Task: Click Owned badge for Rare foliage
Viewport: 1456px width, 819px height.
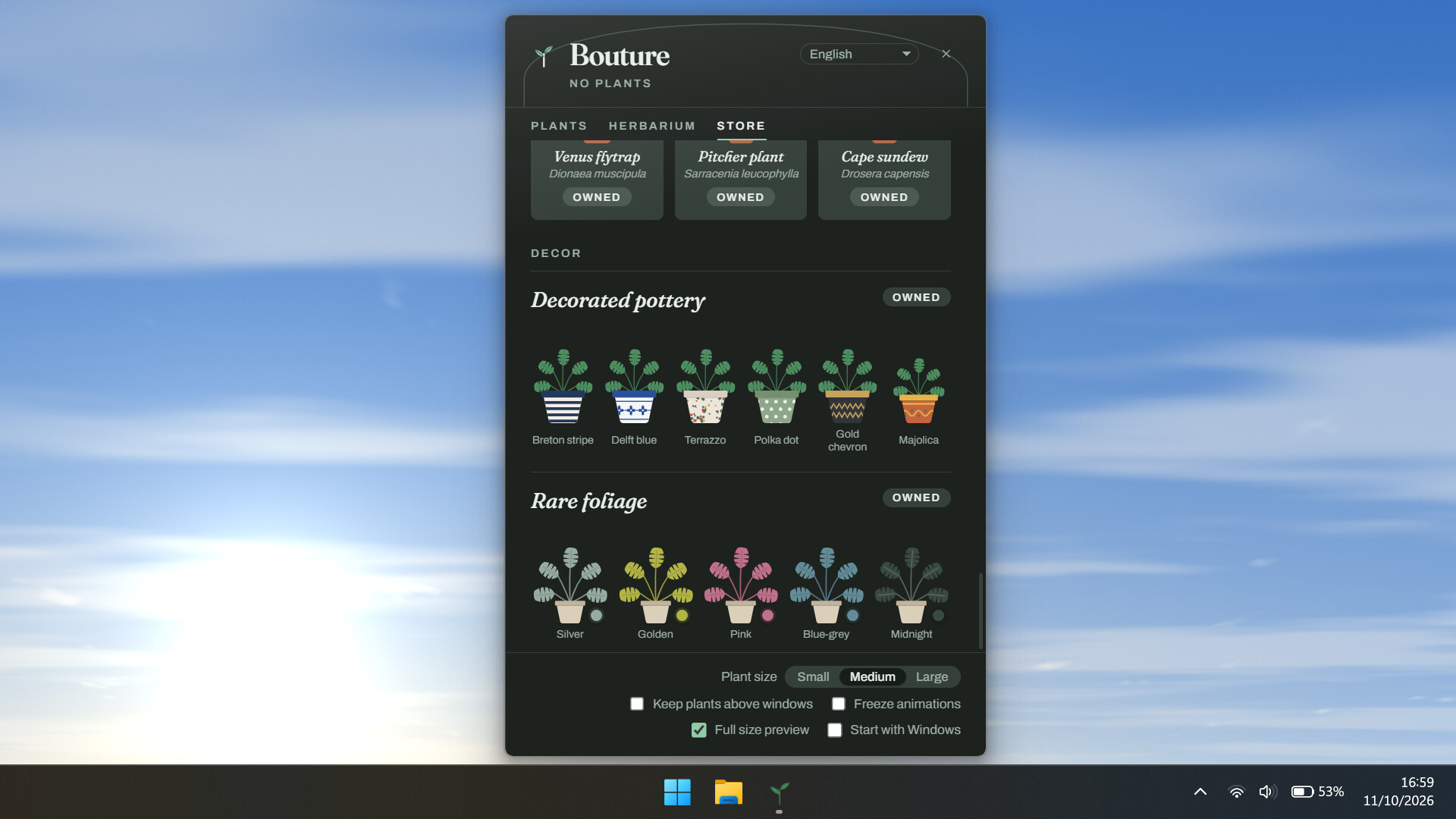Action: coord(916,497)
